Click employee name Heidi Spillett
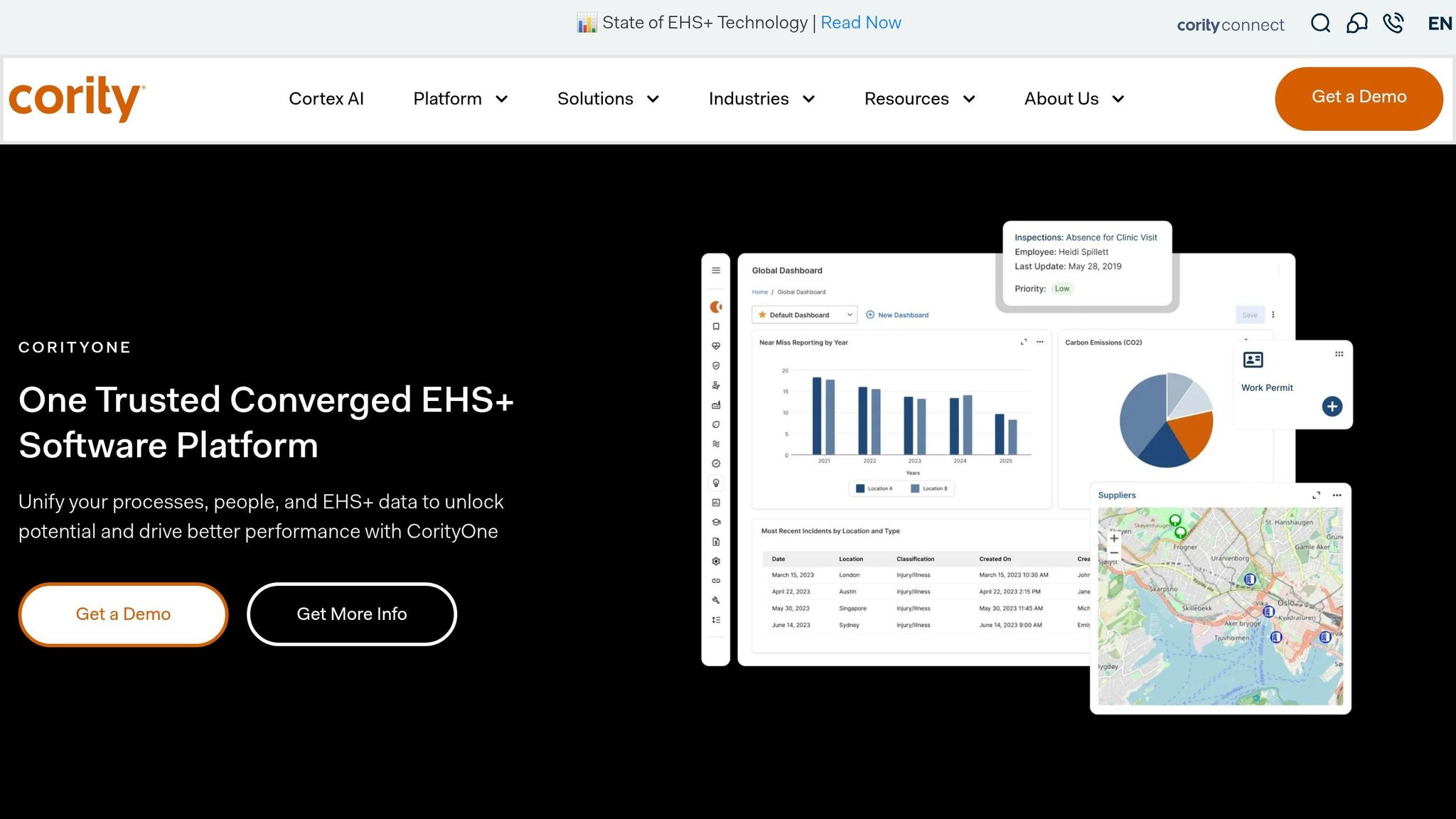The height and width of the screenshot is (819, 1456). [1083, 252]
